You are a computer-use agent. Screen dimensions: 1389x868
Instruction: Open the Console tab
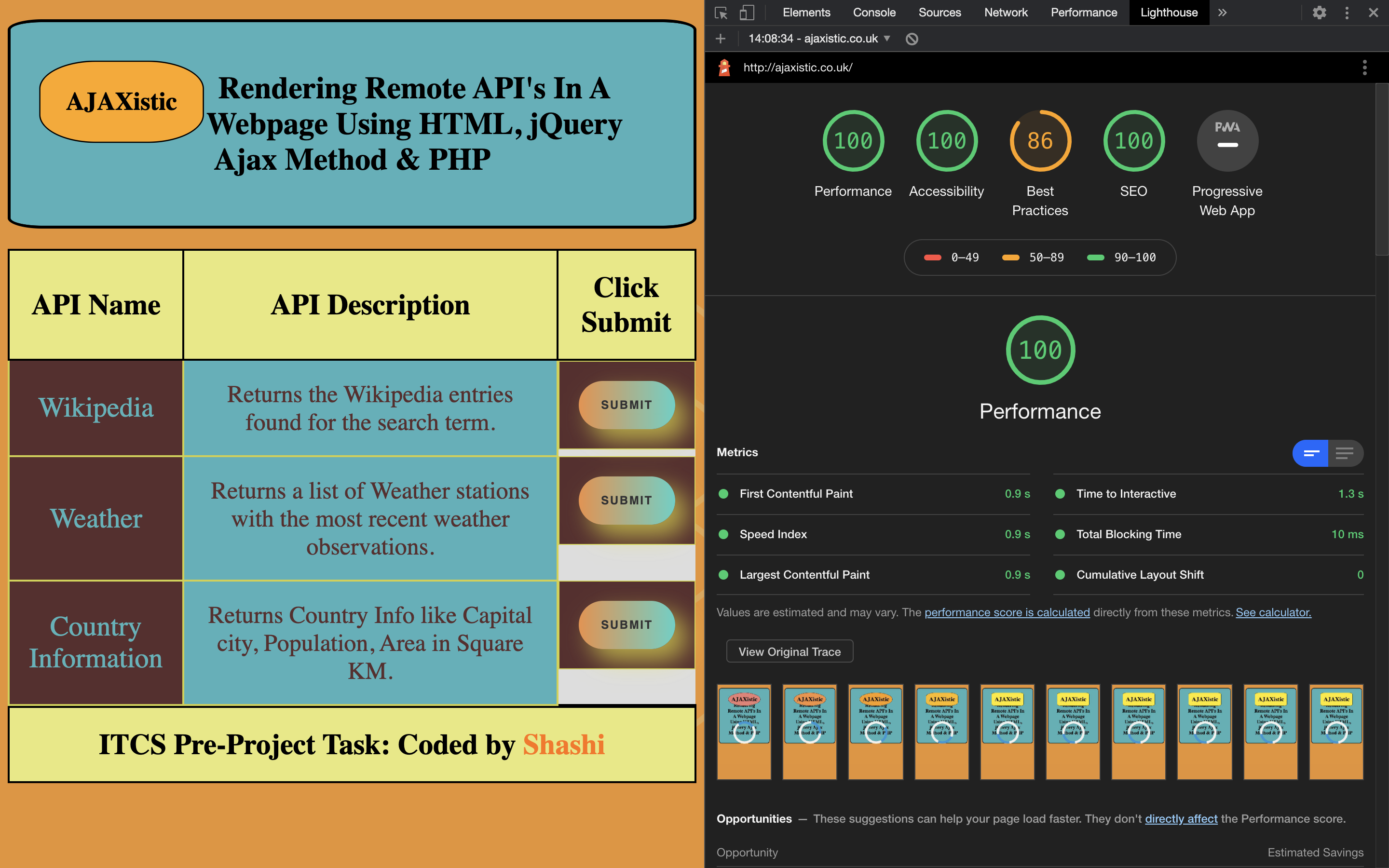[x=873, y=13]
